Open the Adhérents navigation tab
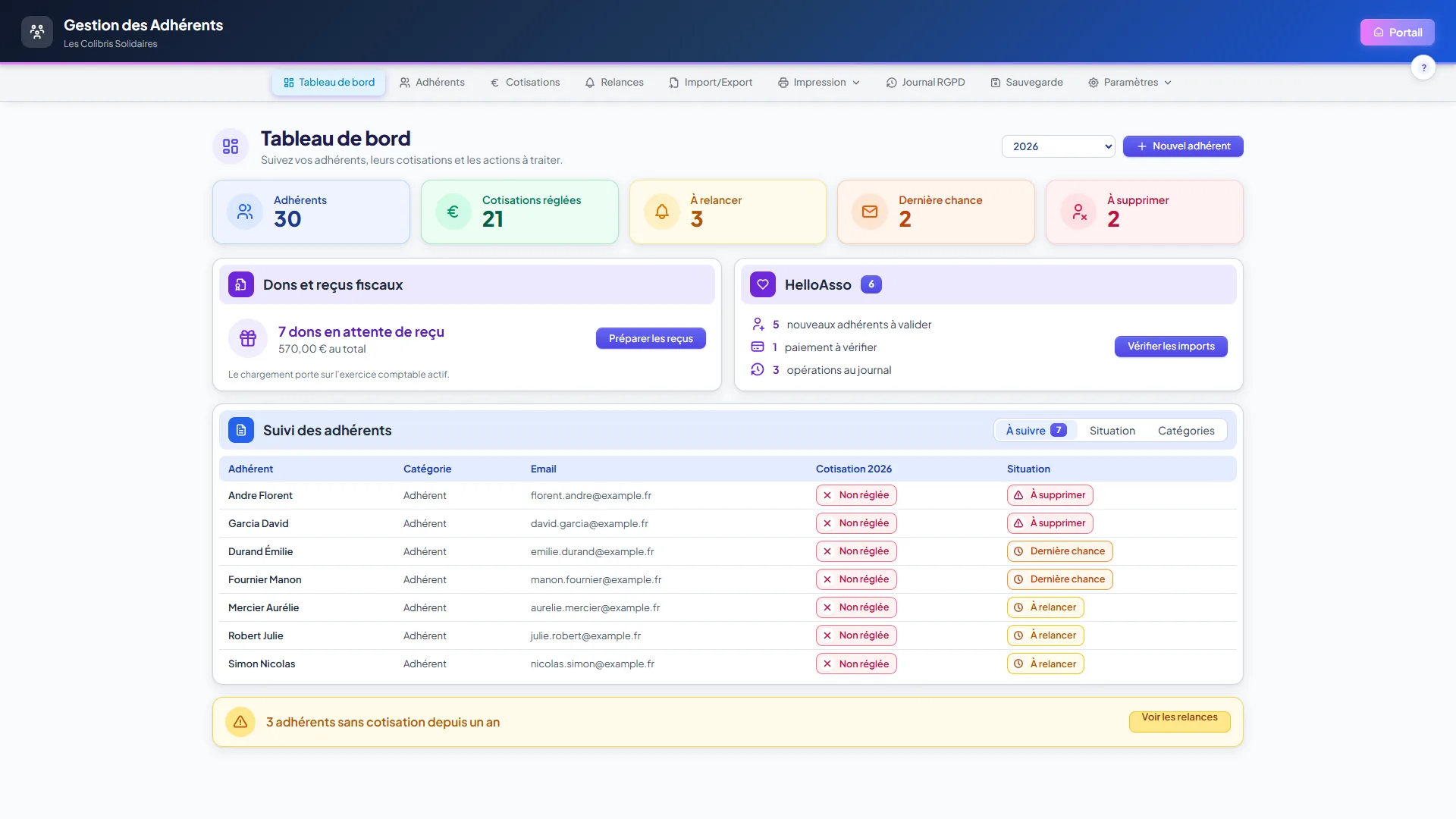The image size is (1456, 819). click(432, 82)
